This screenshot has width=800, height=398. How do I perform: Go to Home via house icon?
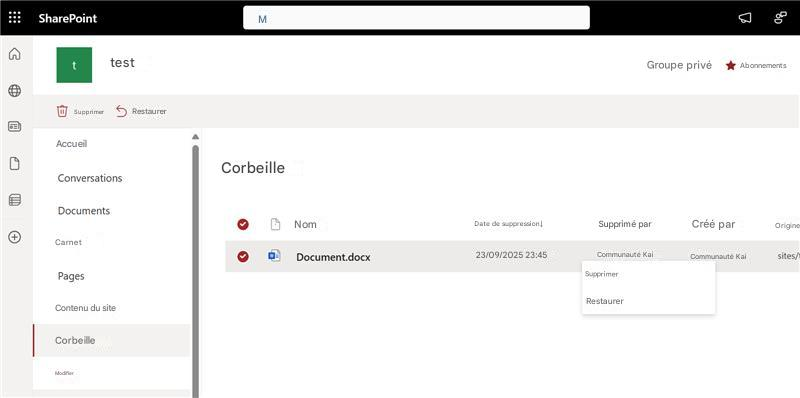point(15,54)
